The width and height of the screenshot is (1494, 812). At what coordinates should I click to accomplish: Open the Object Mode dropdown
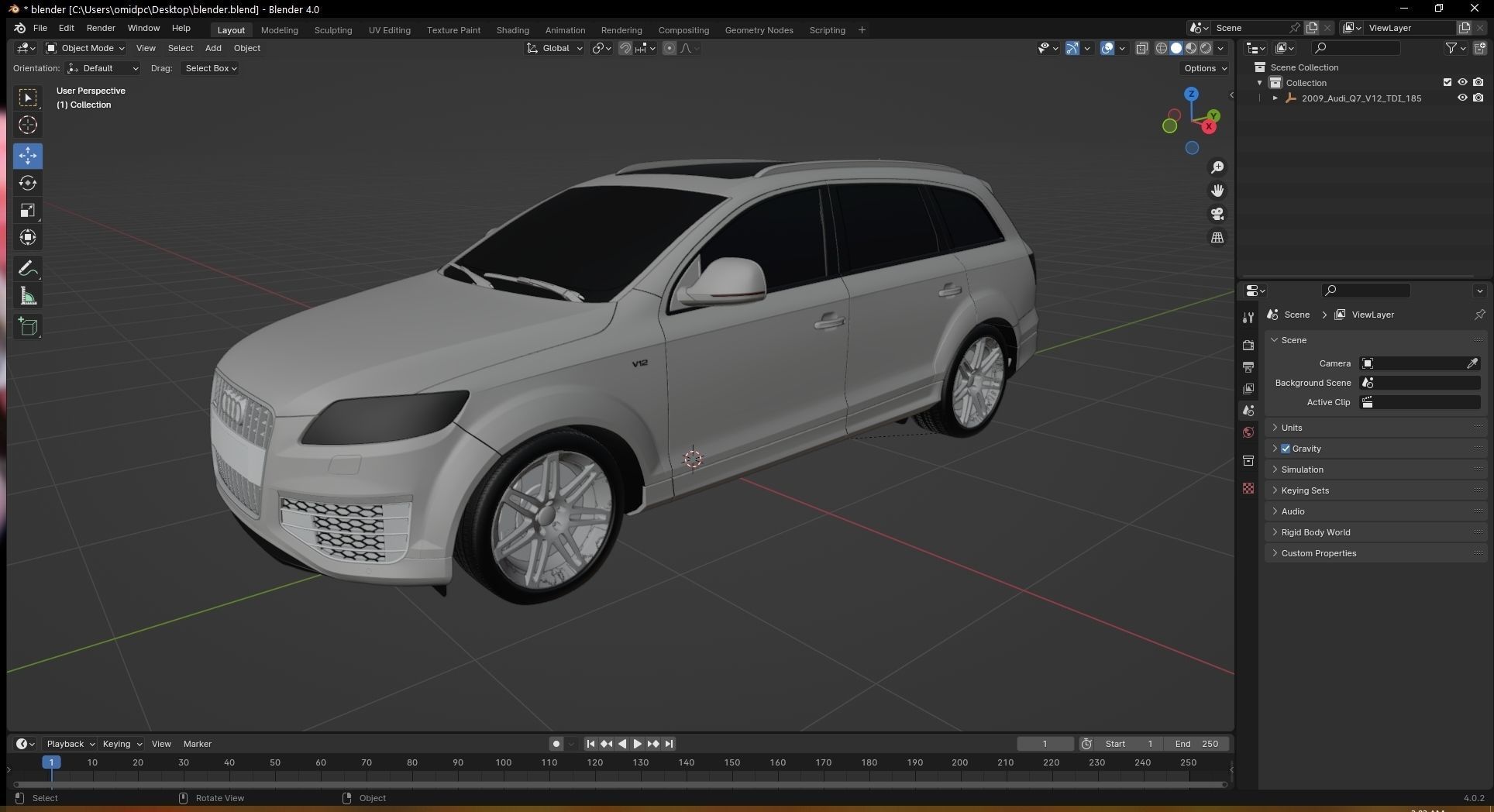point(85,48)
